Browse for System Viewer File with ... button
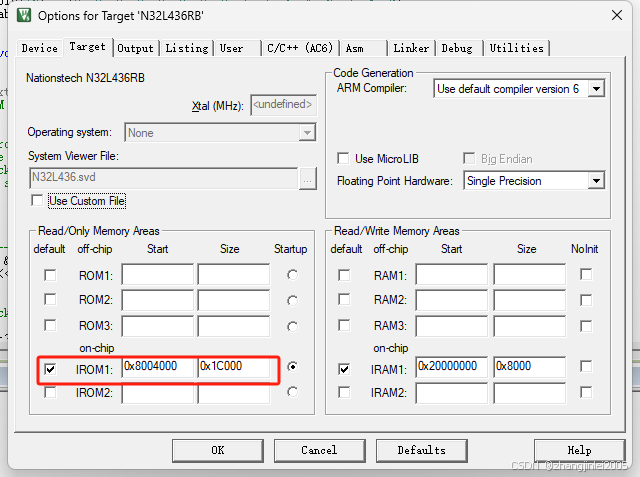The image size is (640, 477). (x=308, y=178)
